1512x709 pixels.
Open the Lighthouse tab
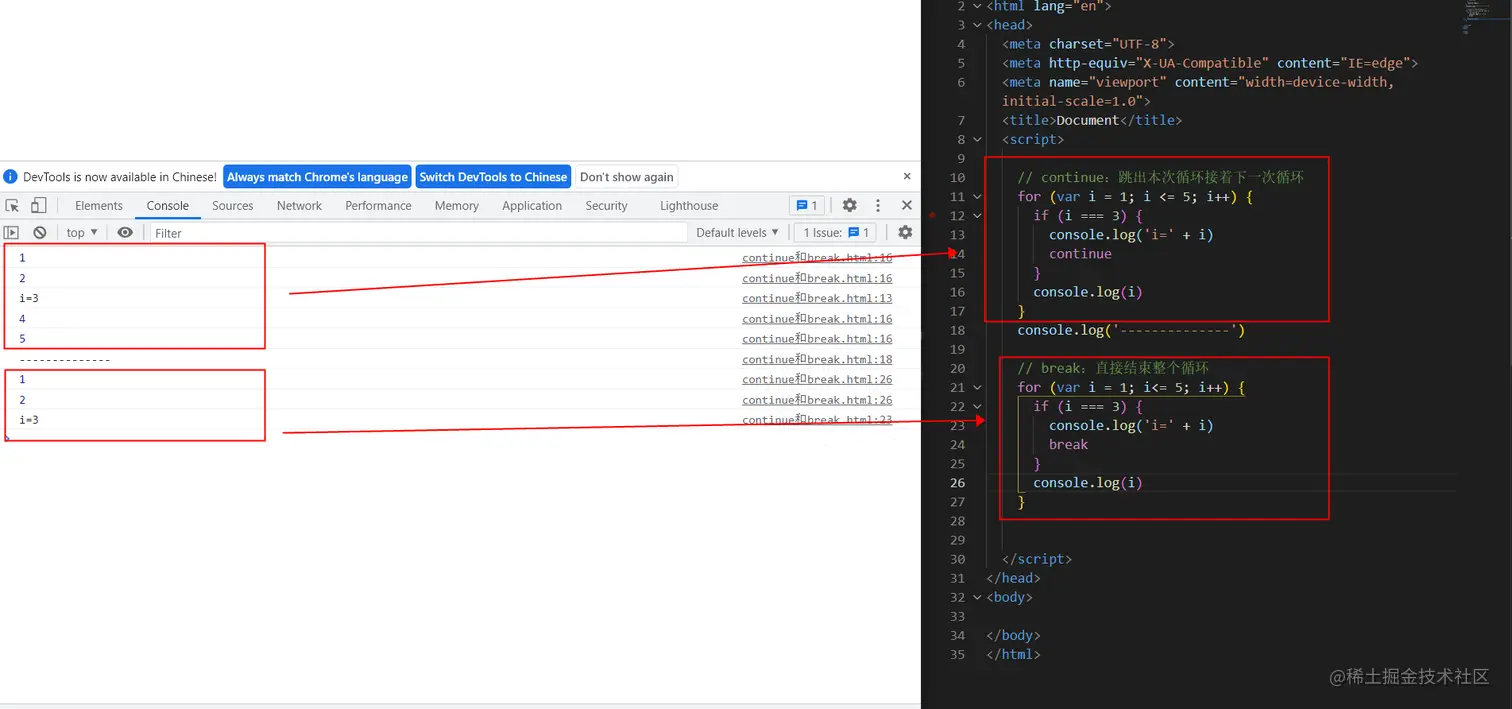[x=689, y=205]
